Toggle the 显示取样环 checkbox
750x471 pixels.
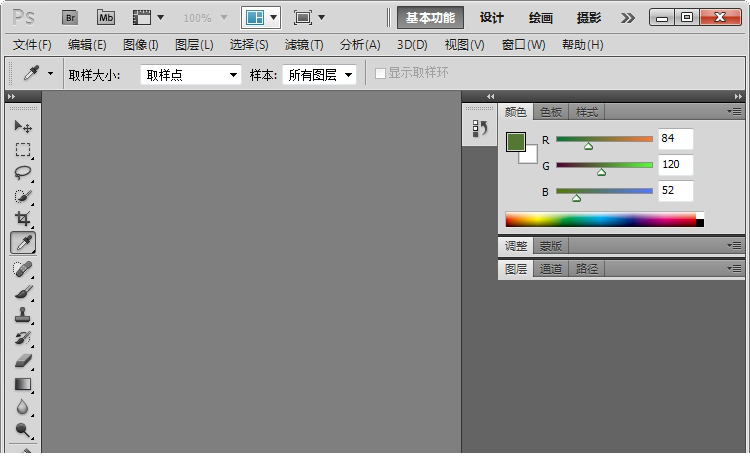click(x=380, y=73)
